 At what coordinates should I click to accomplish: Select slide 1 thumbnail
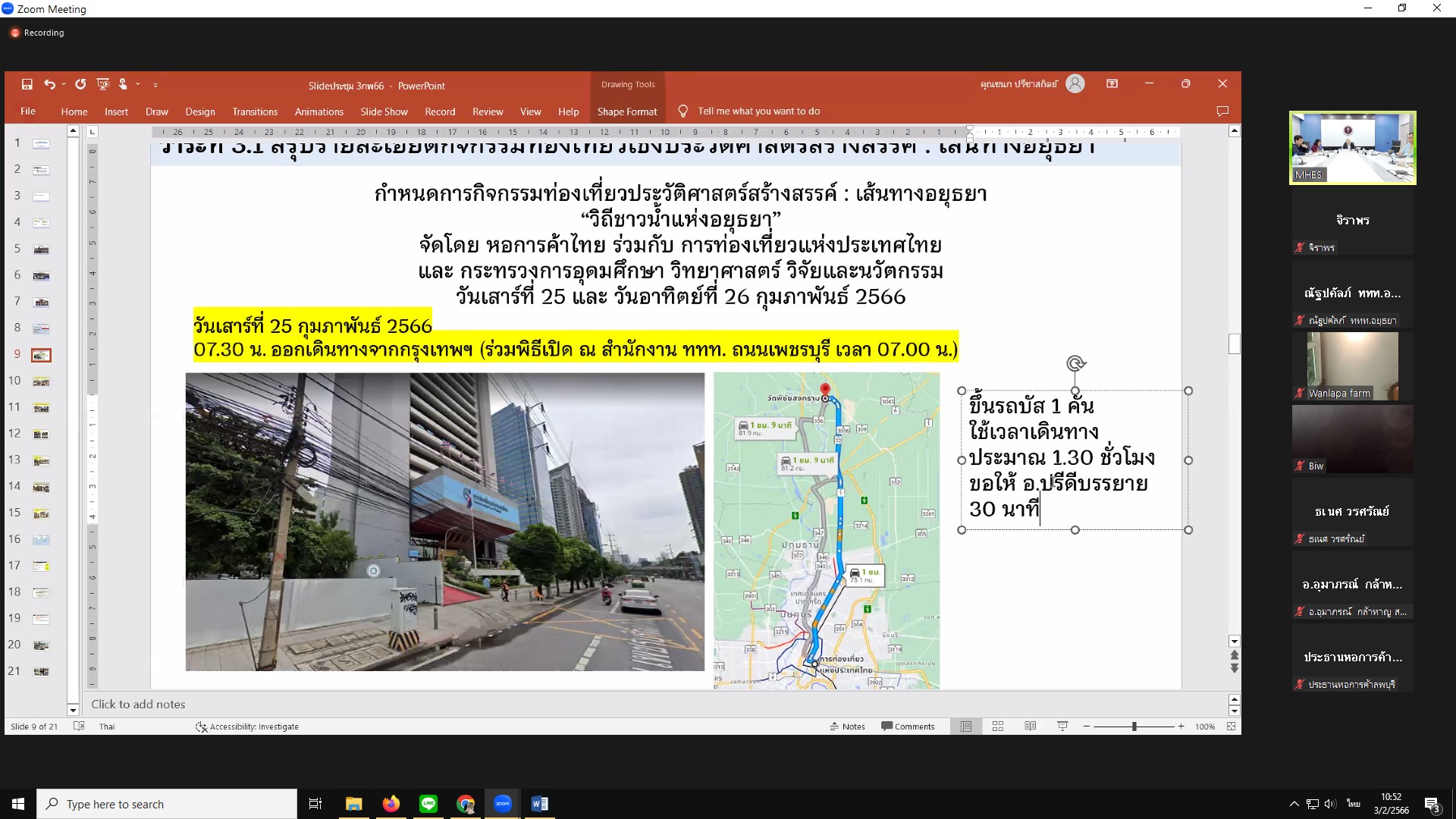click(x=41, y=143)
